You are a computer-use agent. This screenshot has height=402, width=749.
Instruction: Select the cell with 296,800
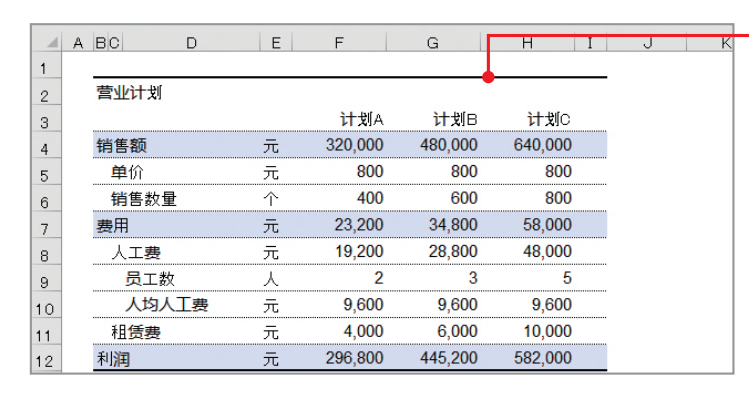(x=354, y=358)
